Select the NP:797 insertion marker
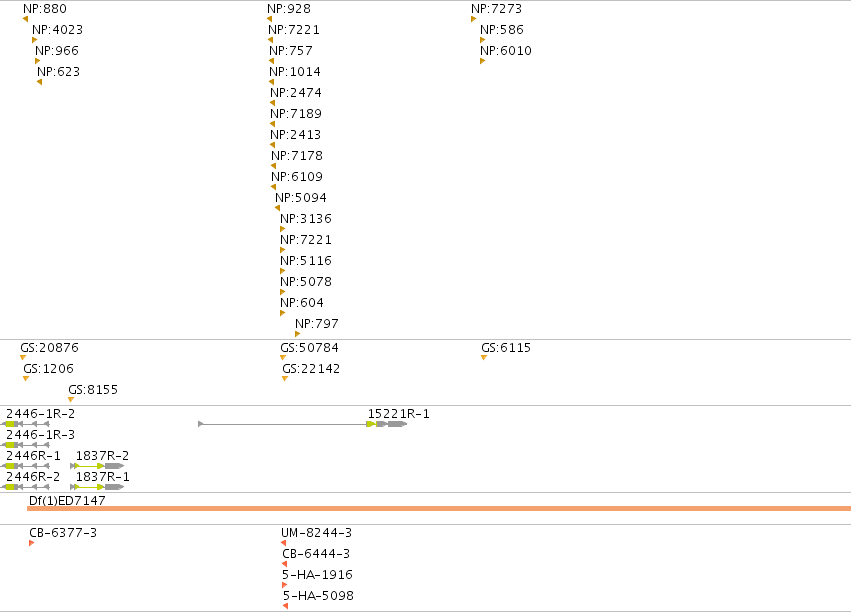The height and width of the screenshot is (612, 851). click(297, 334)
